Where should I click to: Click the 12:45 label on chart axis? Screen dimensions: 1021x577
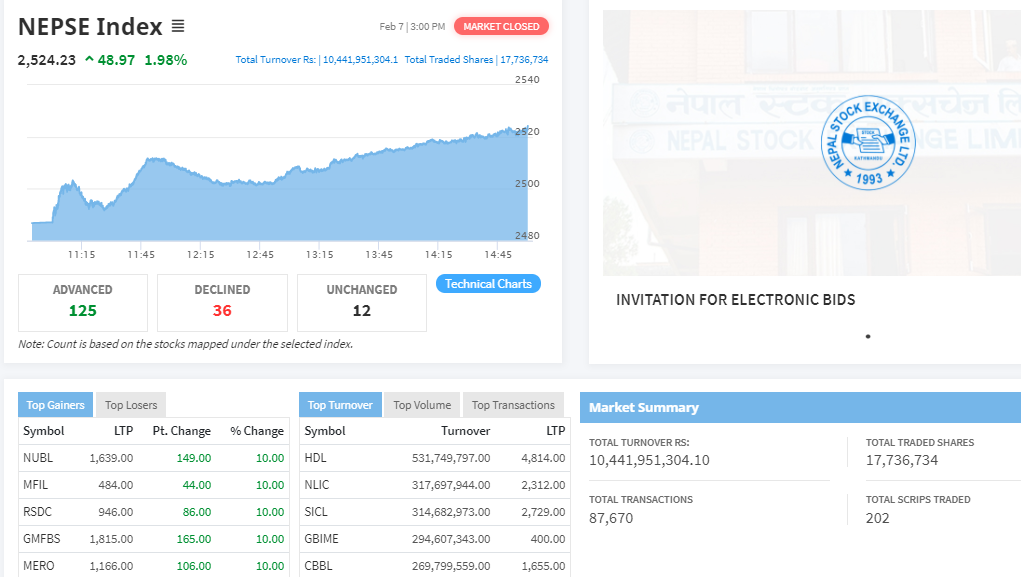(x=260, y=255)
